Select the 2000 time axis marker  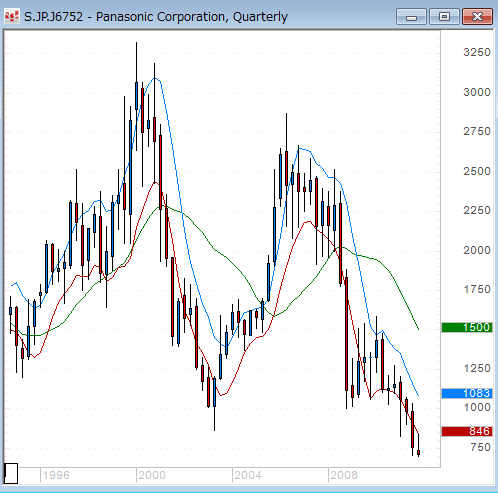click(x=152, y=475)
